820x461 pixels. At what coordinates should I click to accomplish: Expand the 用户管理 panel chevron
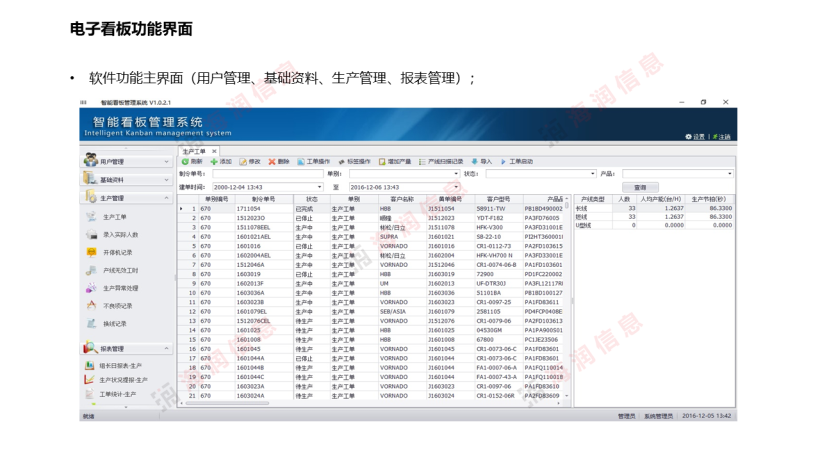click(x=166, y=162)
